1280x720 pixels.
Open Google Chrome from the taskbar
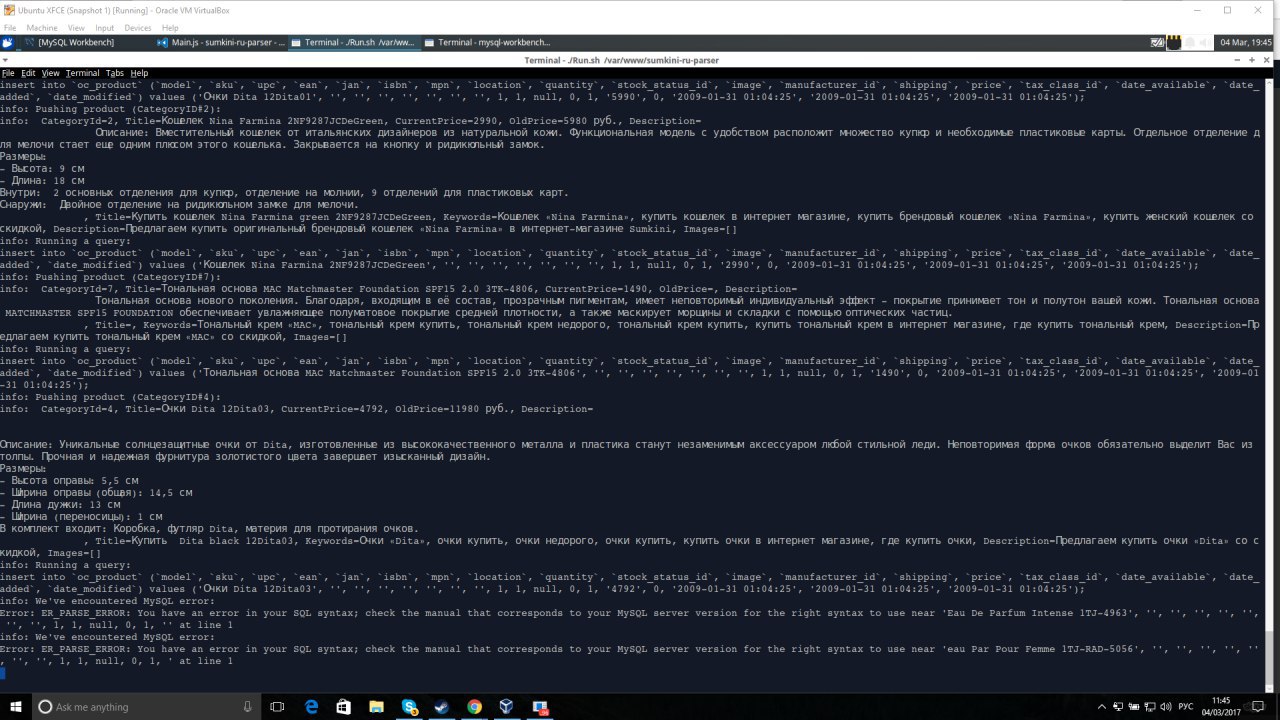point(474,707)
